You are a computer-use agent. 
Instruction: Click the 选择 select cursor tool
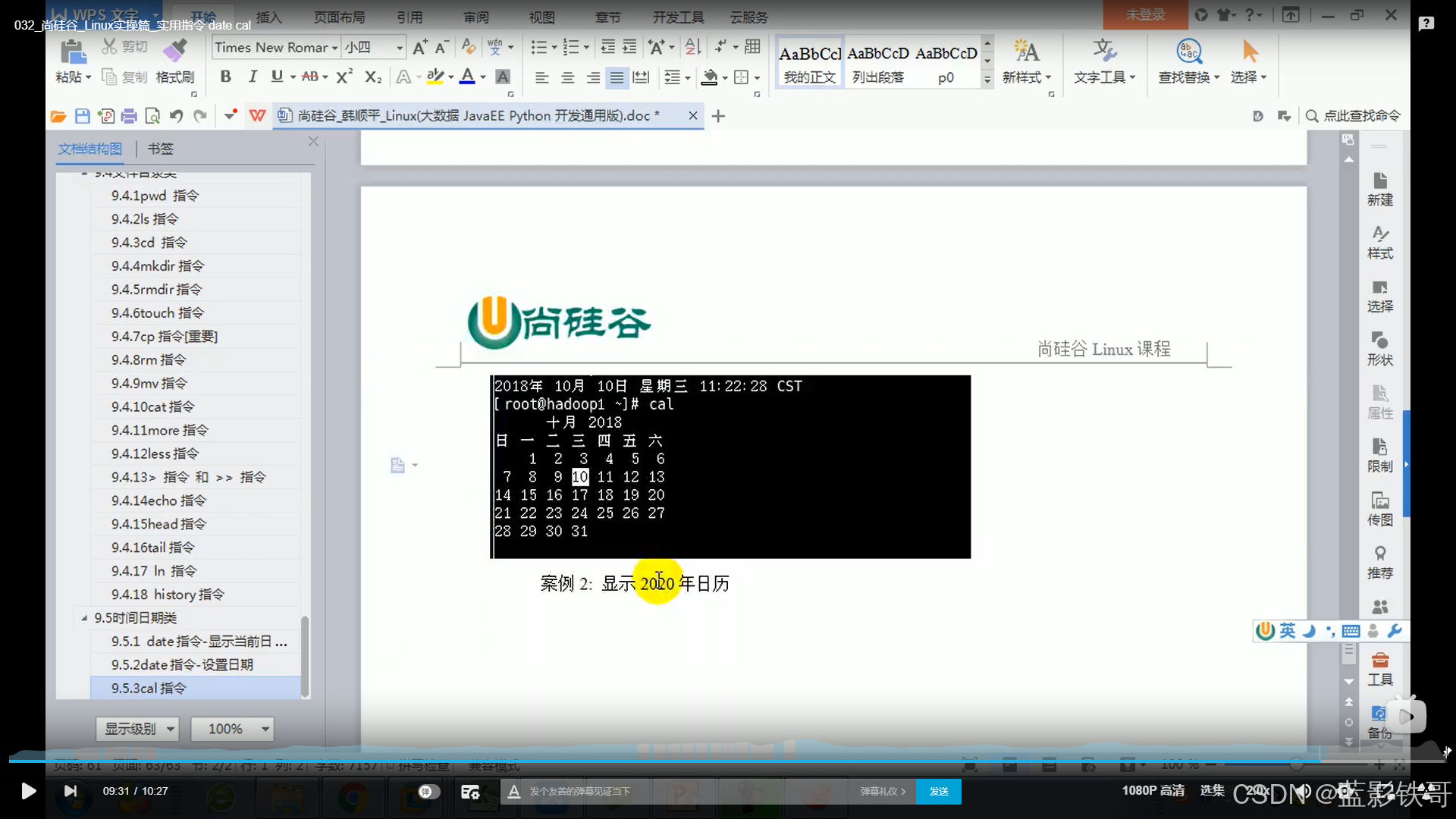point(1249,62)
